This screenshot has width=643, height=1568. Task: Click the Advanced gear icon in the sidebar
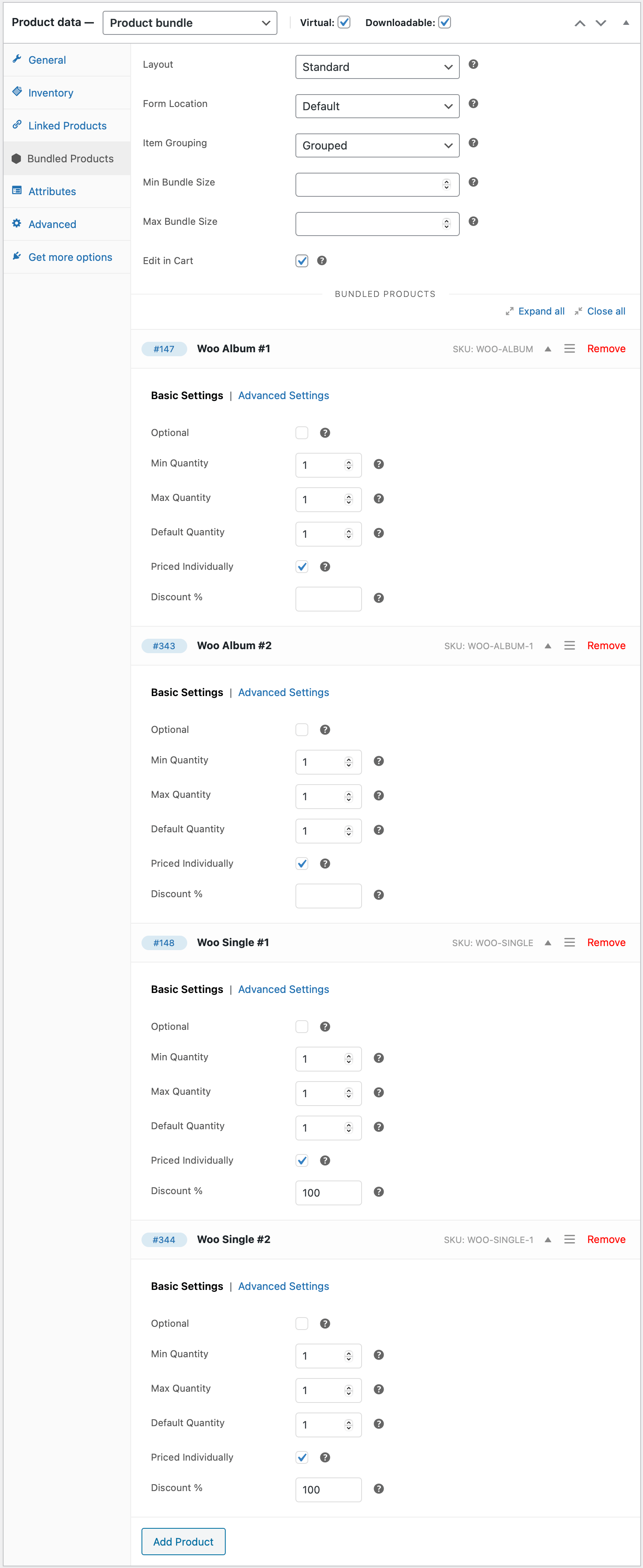pos(17,223)
